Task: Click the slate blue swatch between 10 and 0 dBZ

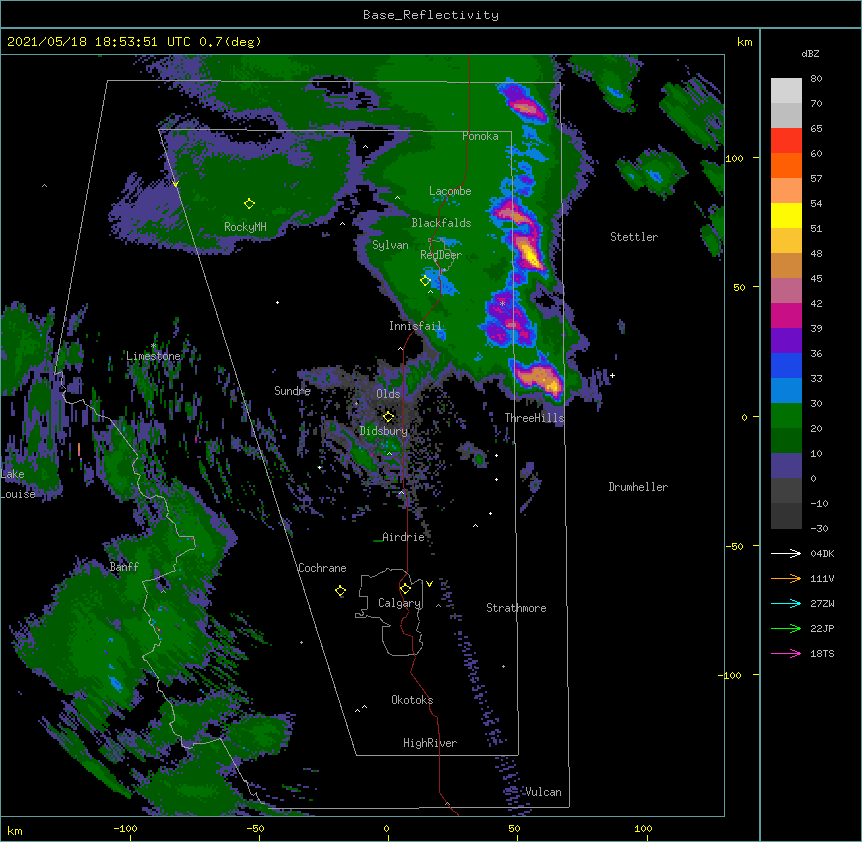Action: click(786, 466)
